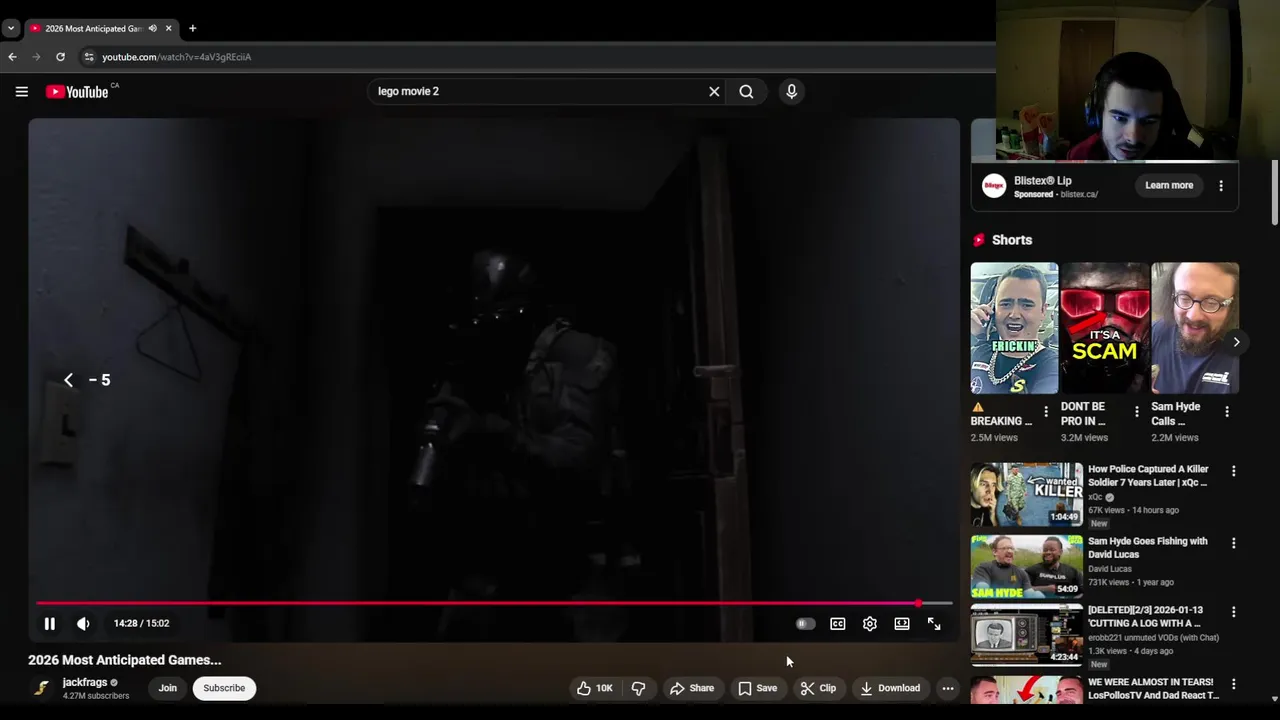1280x720 pixels.
Task: Click the xQc channel name
Action: 1095,497
